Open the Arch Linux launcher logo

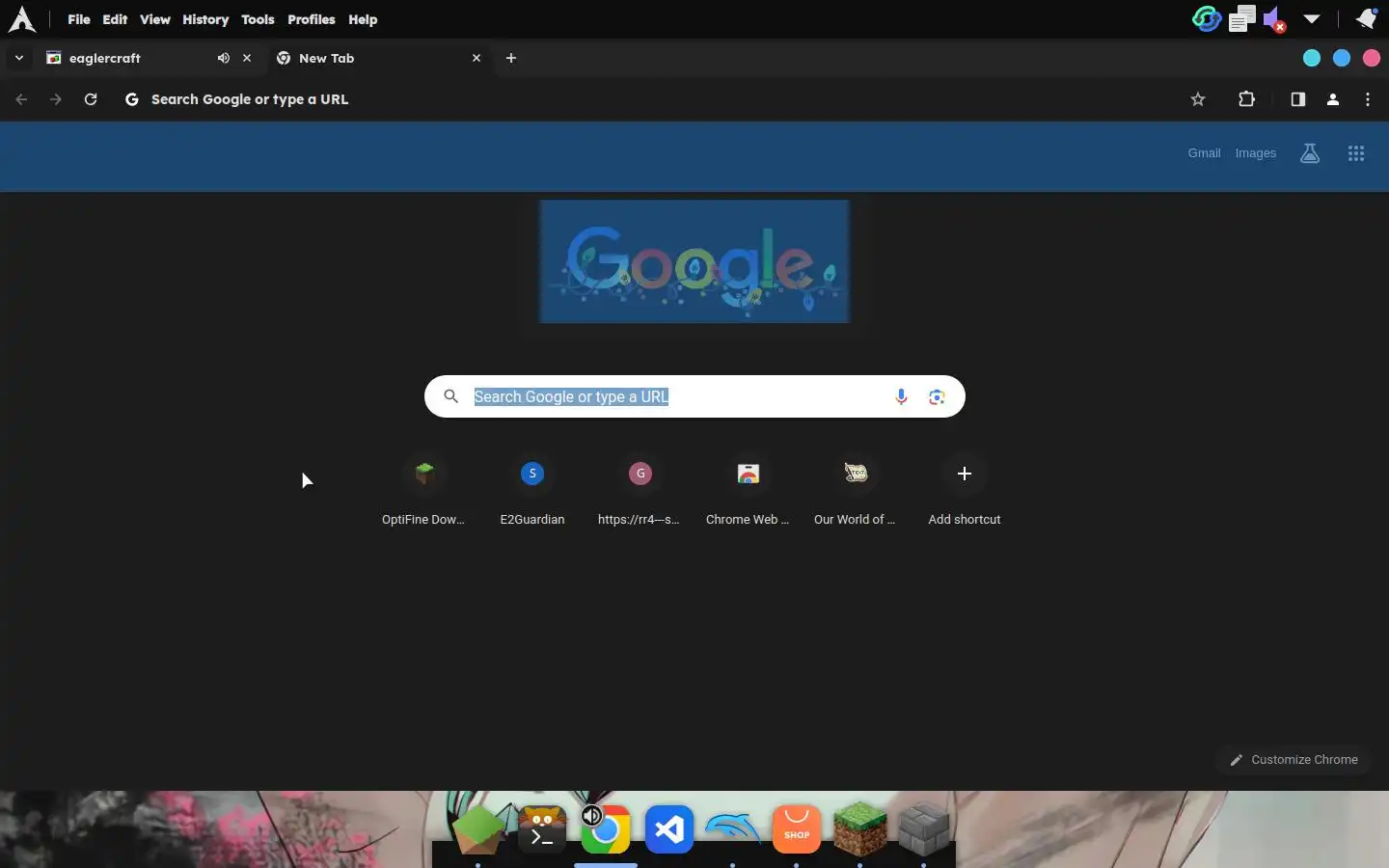[21, 19]
